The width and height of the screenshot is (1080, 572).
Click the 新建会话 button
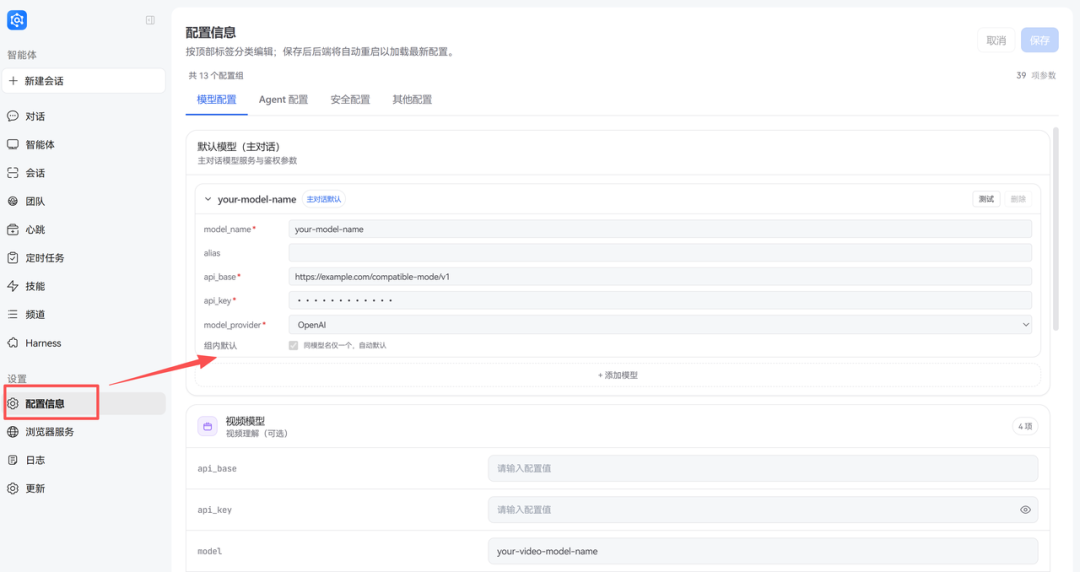[83, 81]
